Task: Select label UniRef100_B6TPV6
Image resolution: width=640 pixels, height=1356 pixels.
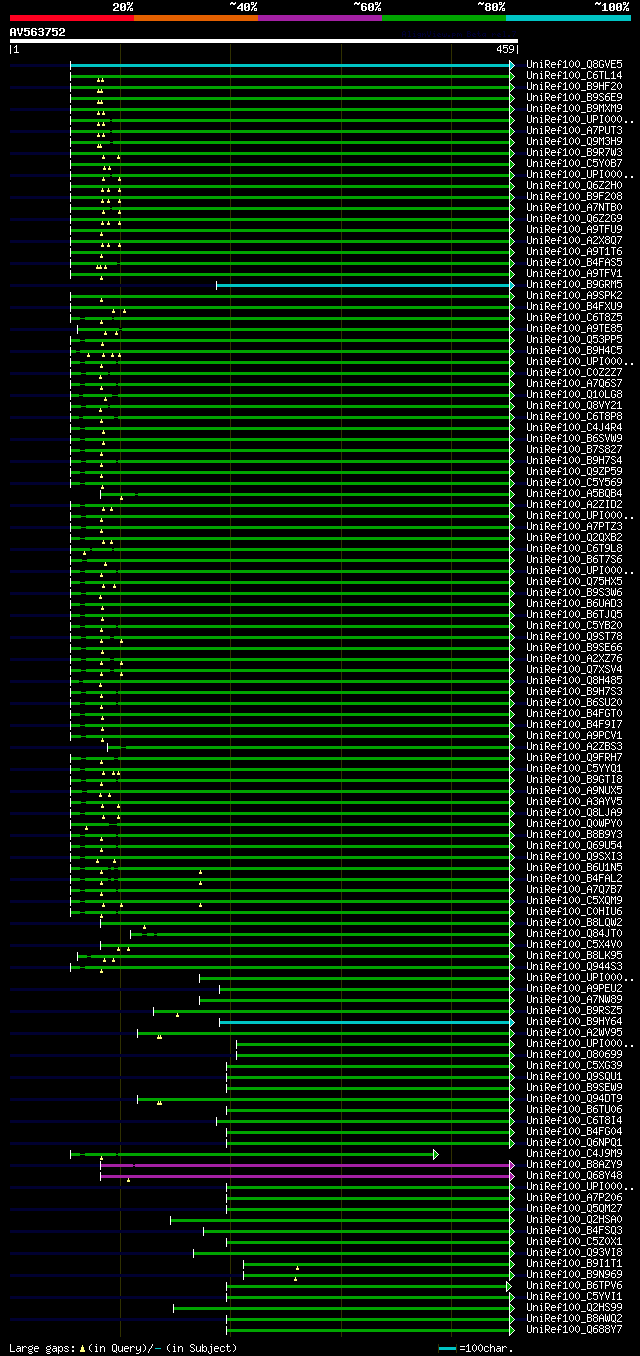Action: pos(574,1285)
